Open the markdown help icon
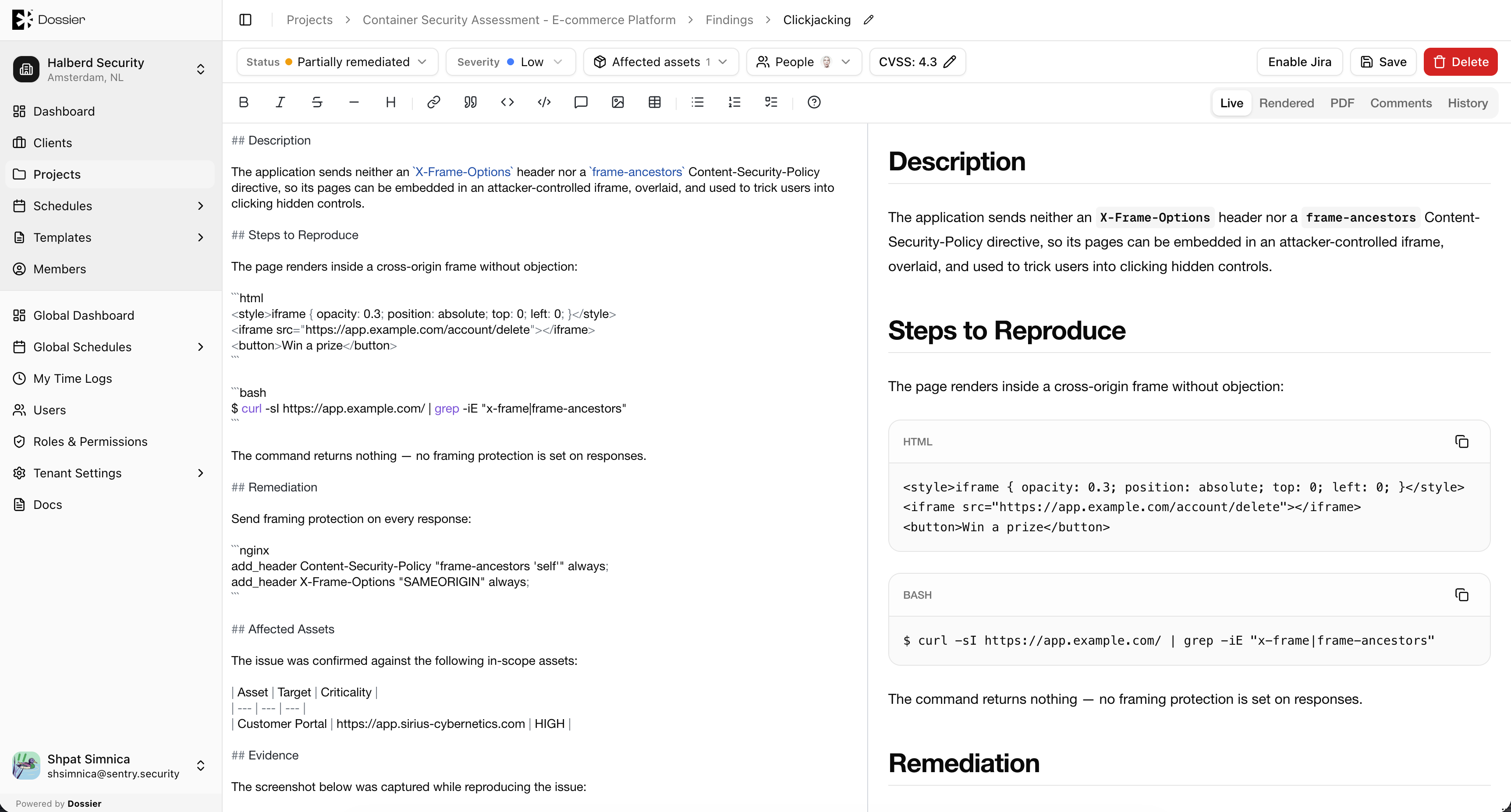 pos(814,102)
